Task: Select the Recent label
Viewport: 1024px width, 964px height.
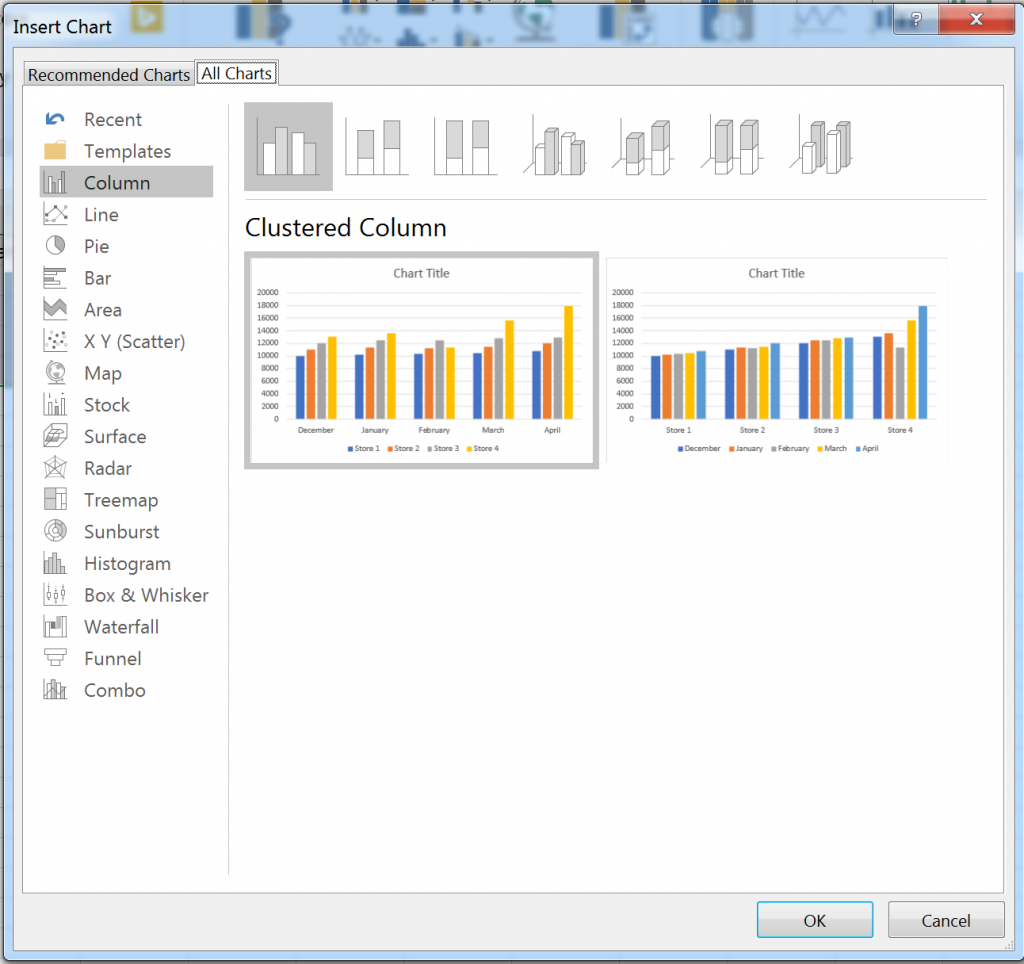Action: pos(113,120)
